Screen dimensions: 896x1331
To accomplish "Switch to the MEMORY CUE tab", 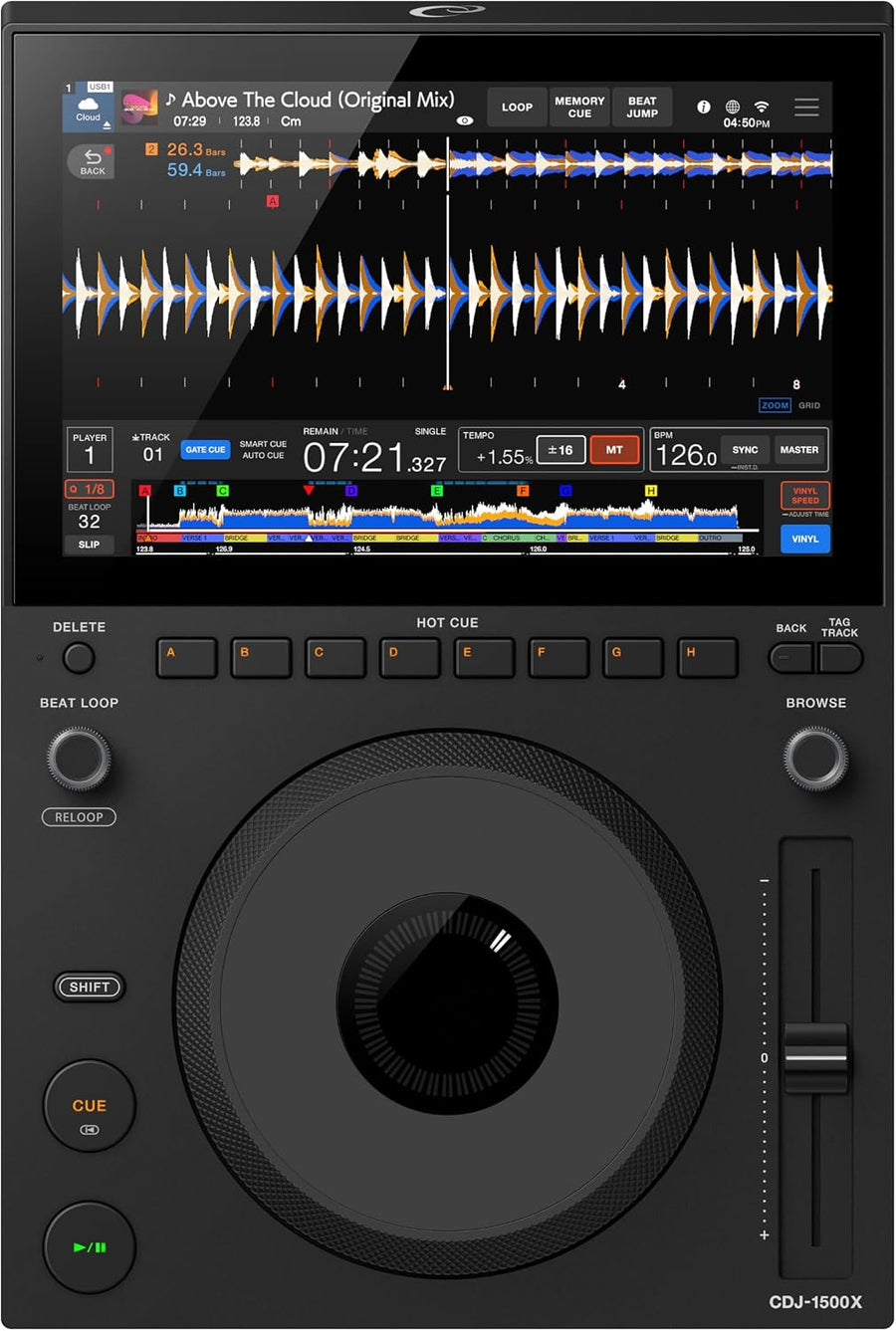I will pos(579,107).
